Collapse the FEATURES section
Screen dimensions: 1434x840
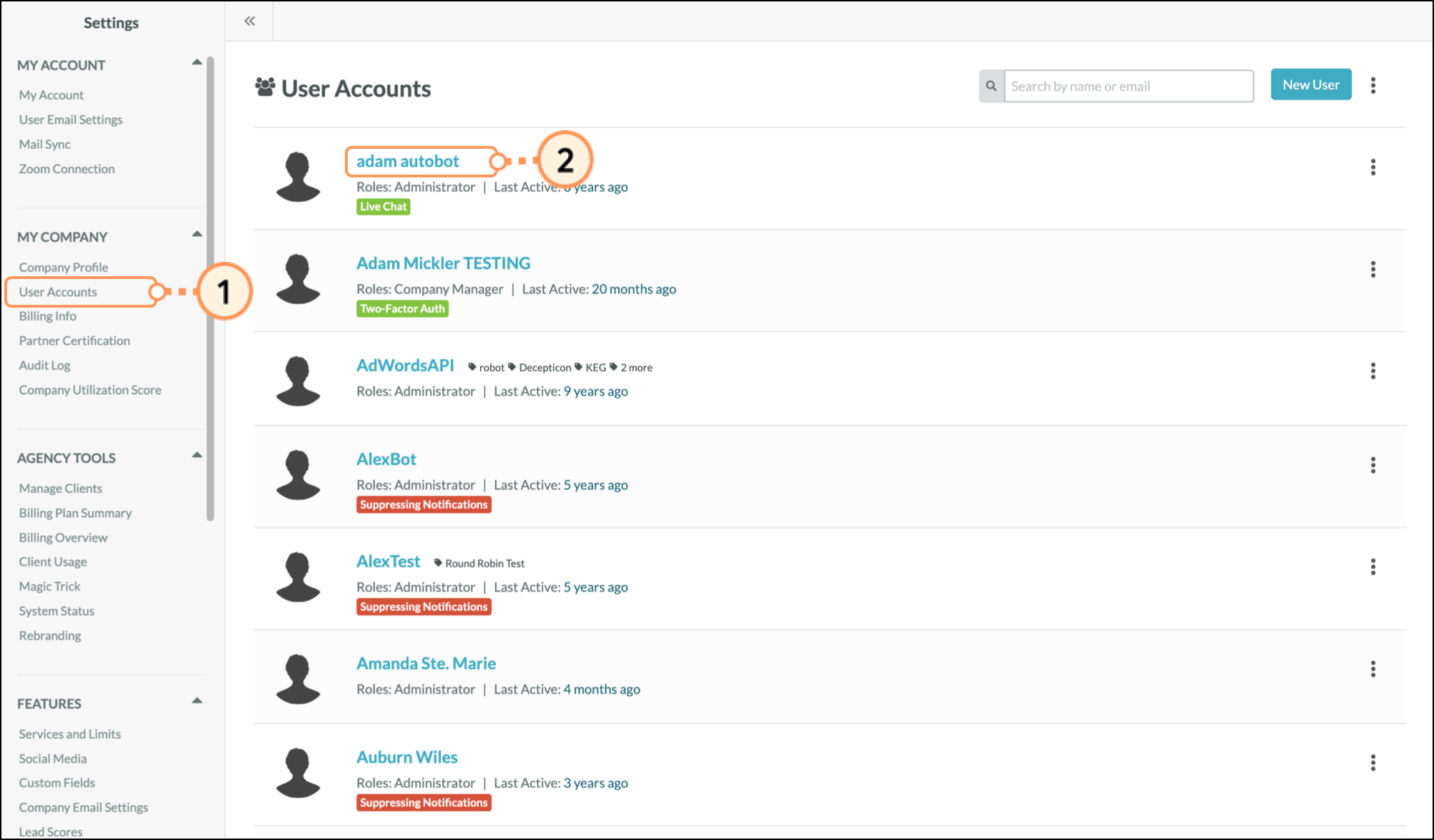click(x=197, y=700)
